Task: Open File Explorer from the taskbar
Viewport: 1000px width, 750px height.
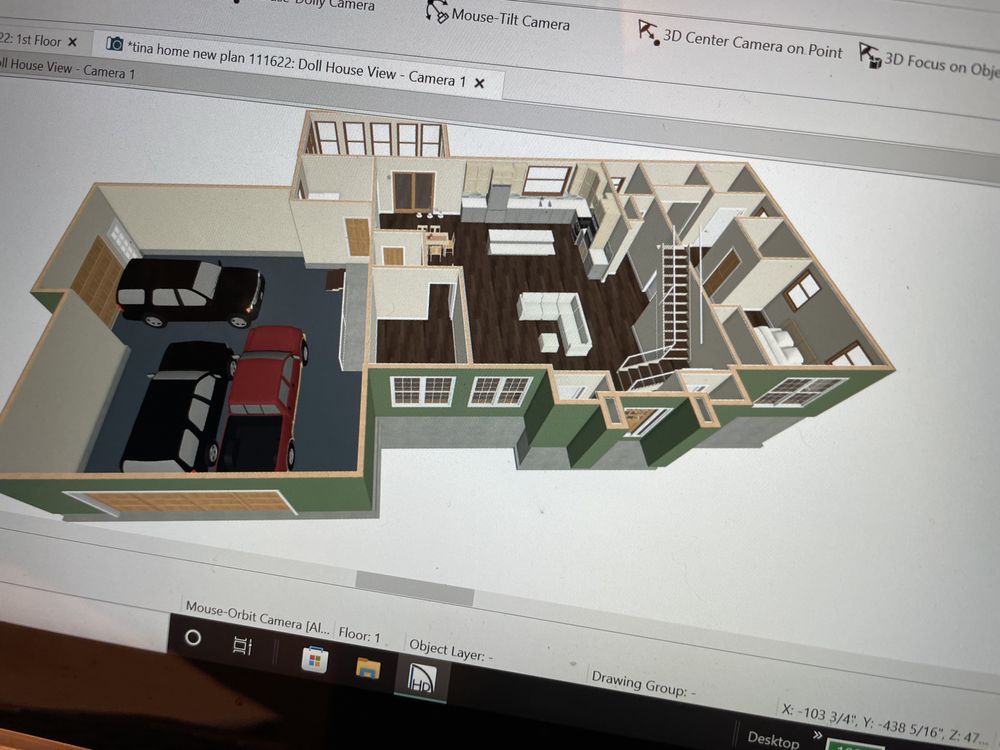Action: (x=368, y=668)
